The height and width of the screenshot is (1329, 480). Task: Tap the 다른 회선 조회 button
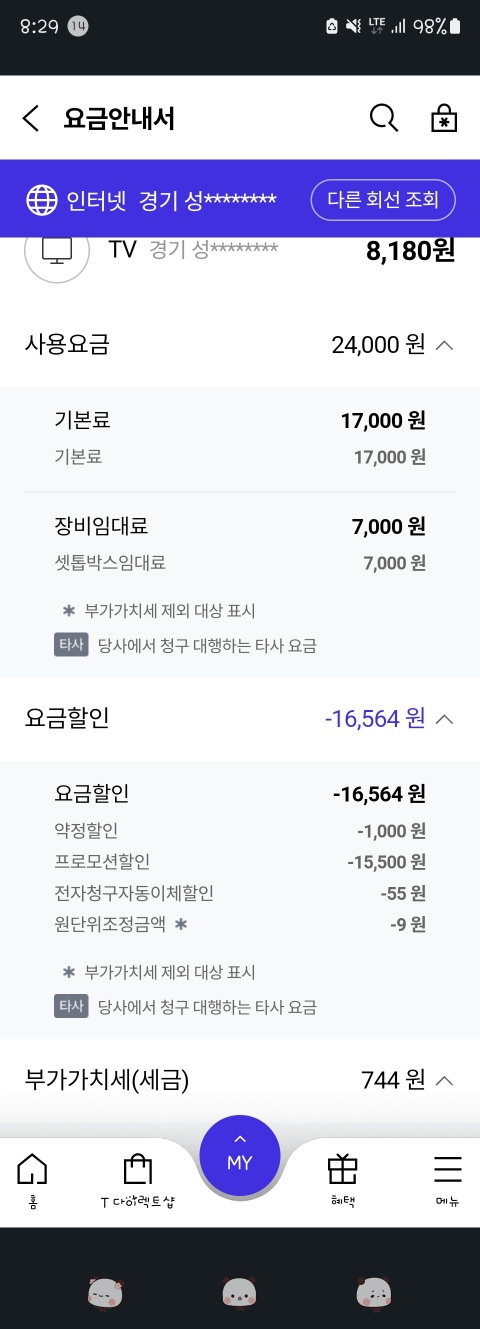click(383, 200)
